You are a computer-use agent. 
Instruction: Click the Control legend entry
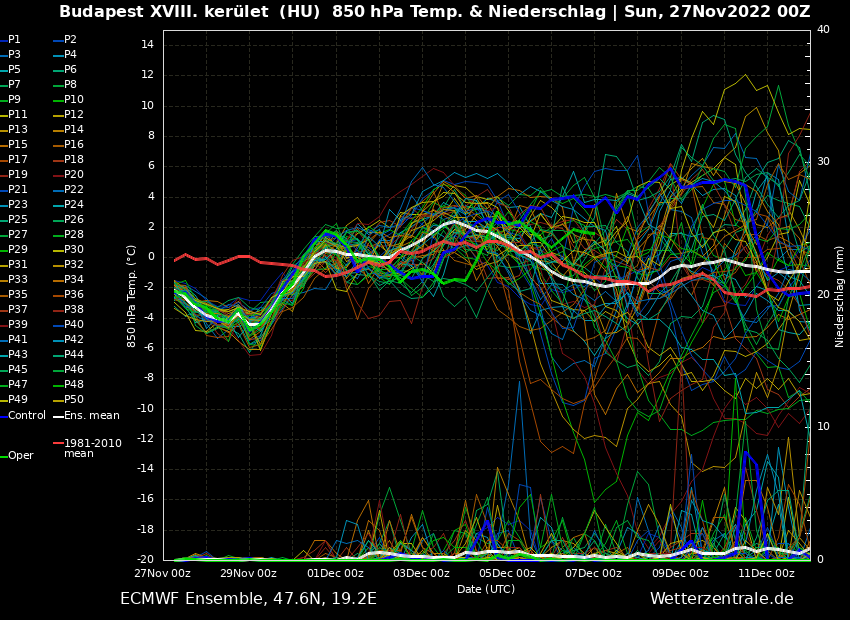(27, 415)
